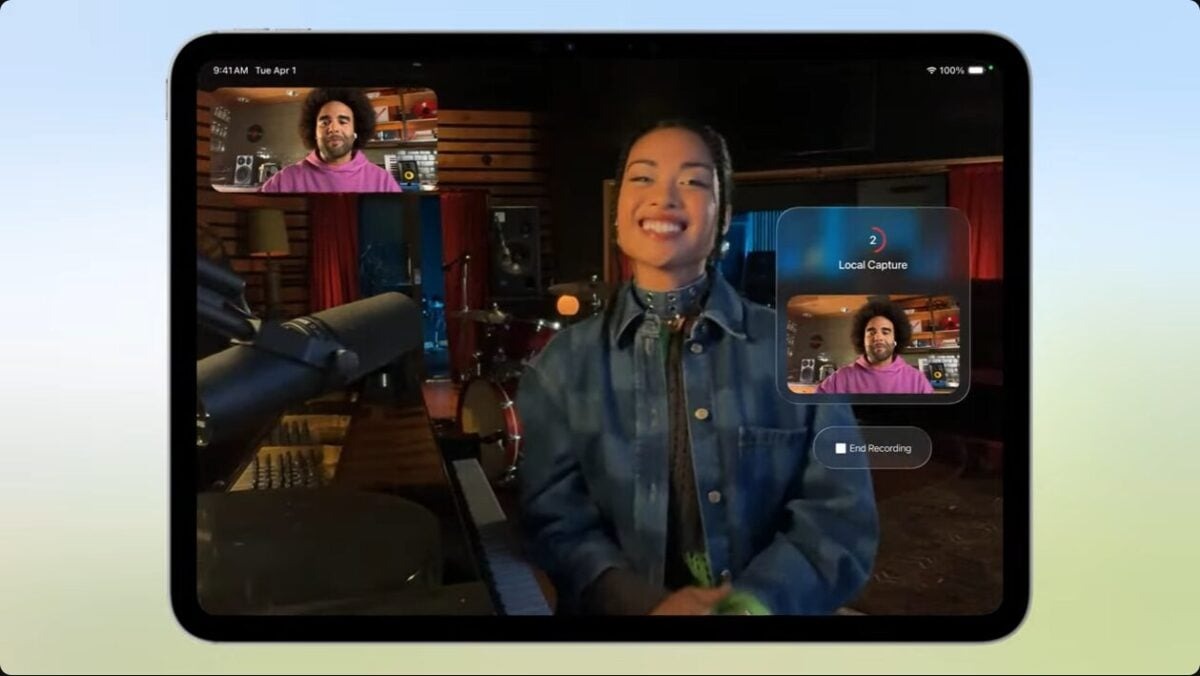Tap the 9:41 AM clock
The image size is (1200, 676).
tap(230, 71)
